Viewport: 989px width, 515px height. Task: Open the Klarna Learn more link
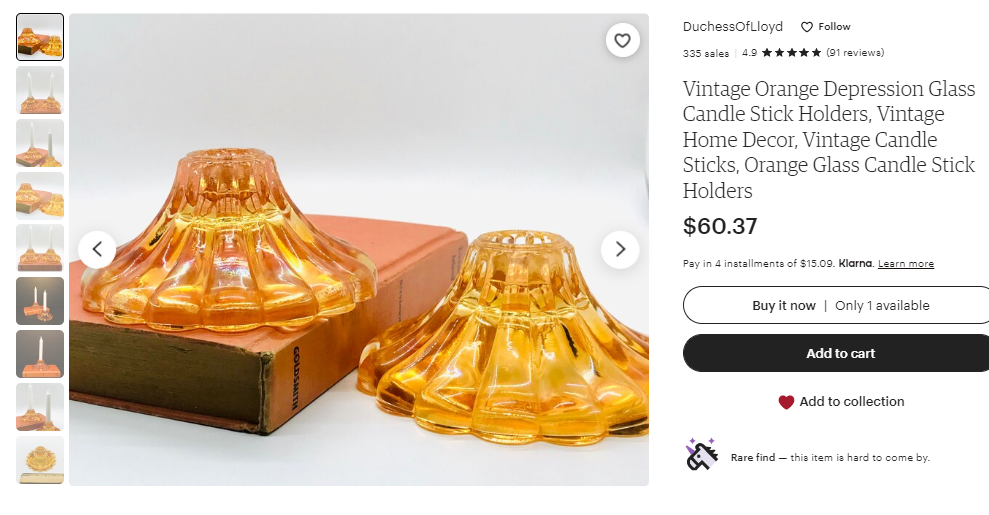(x=905, y=264)
